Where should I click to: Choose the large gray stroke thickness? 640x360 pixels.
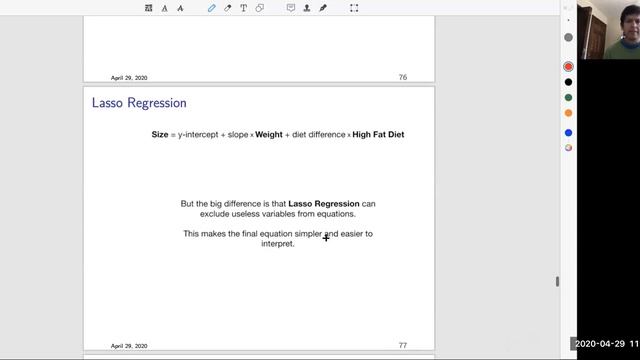coord(568,38)
